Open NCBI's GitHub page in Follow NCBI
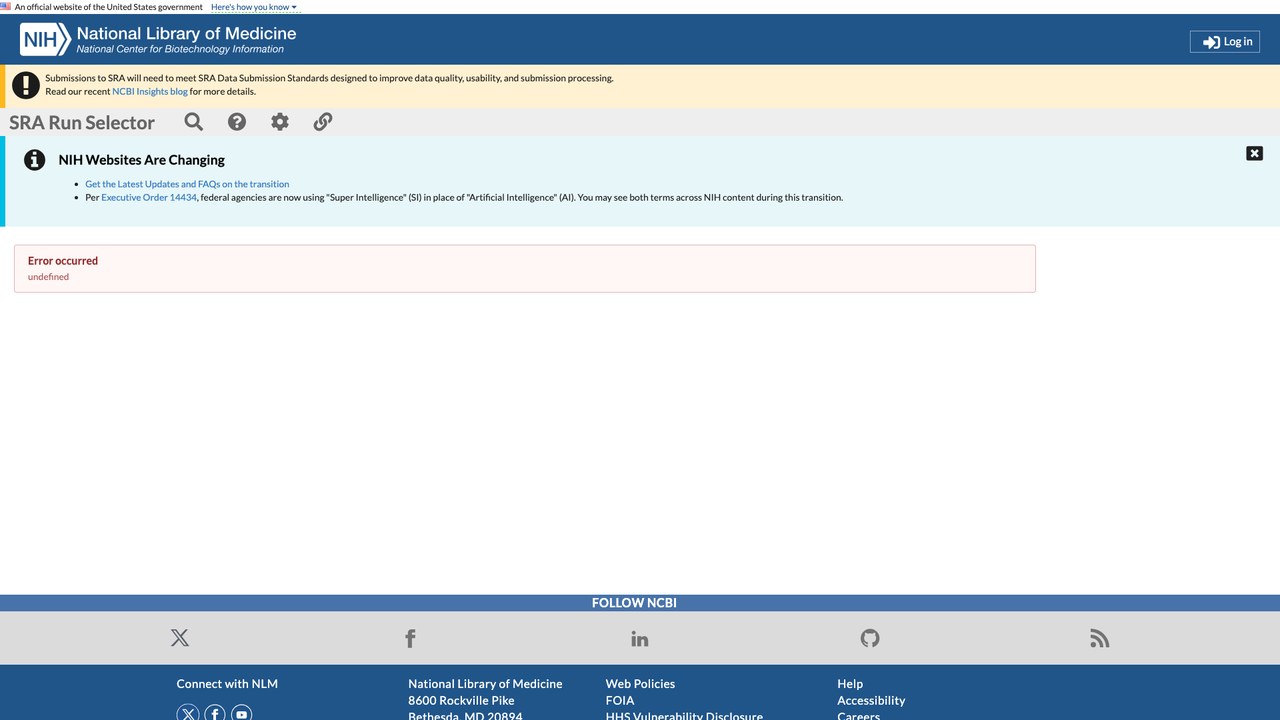The width and height of the screenshot is (1280, 720). point(870,638)
